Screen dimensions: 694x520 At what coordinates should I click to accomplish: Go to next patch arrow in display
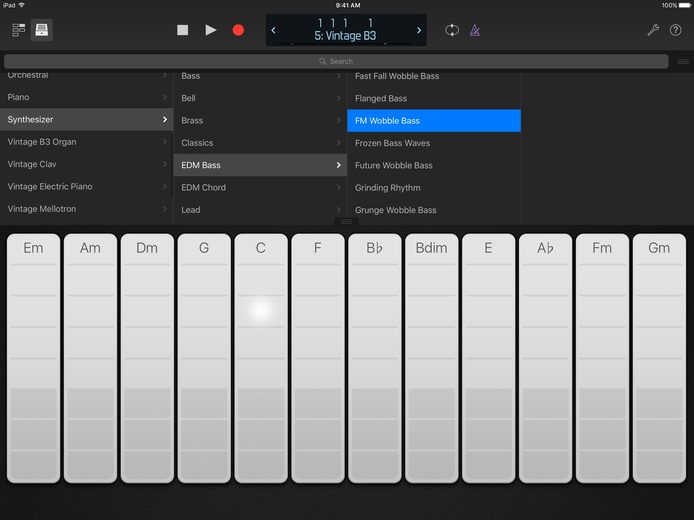coord(419,31)
